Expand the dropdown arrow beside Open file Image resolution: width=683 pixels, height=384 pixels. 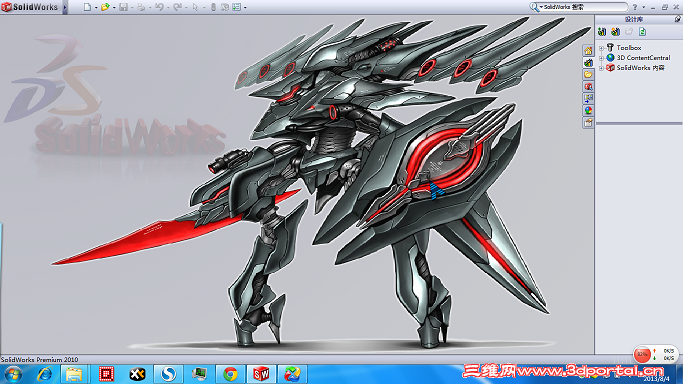coord(114,7)
